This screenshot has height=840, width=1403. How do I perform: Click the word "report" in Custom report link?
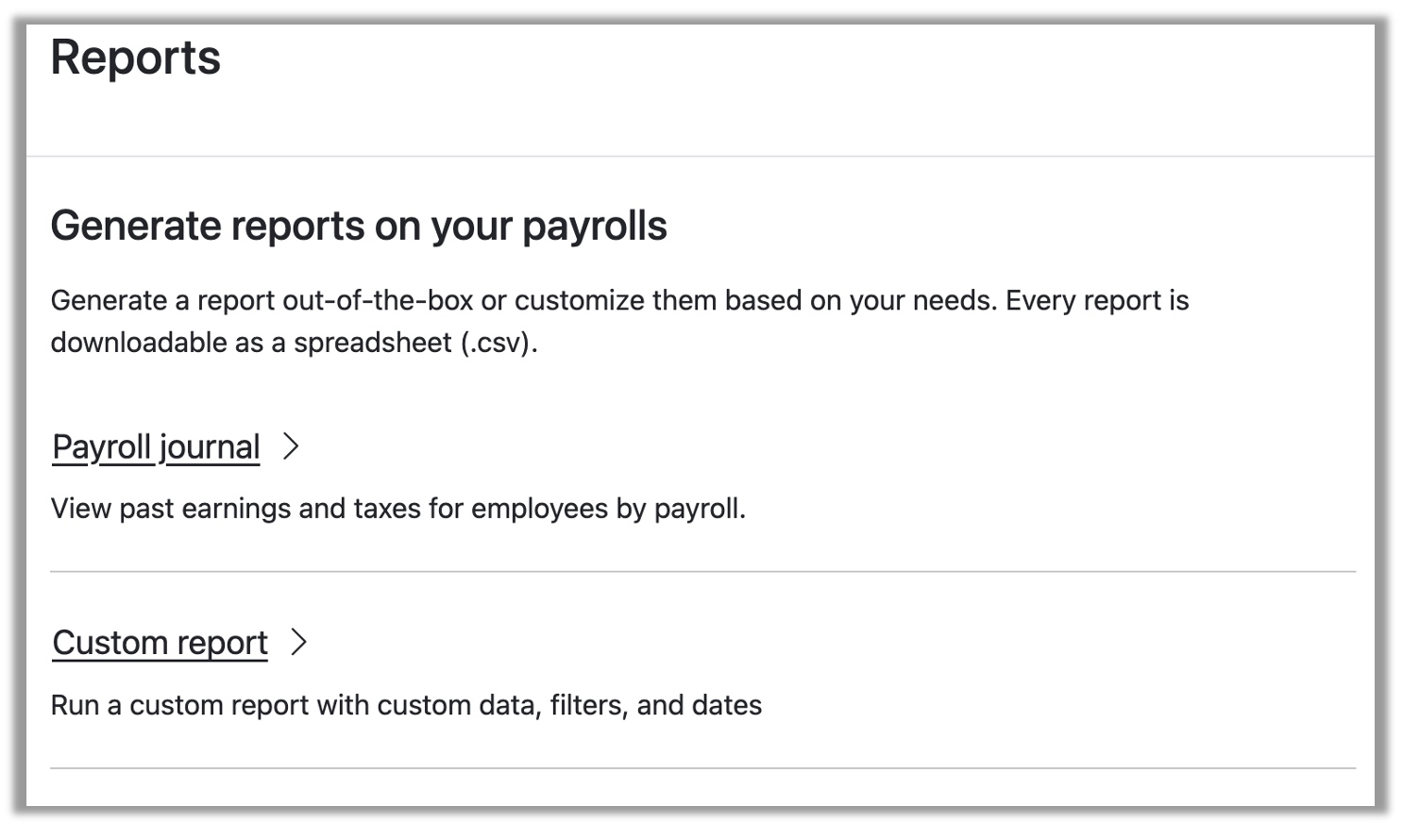pos(222,643)
